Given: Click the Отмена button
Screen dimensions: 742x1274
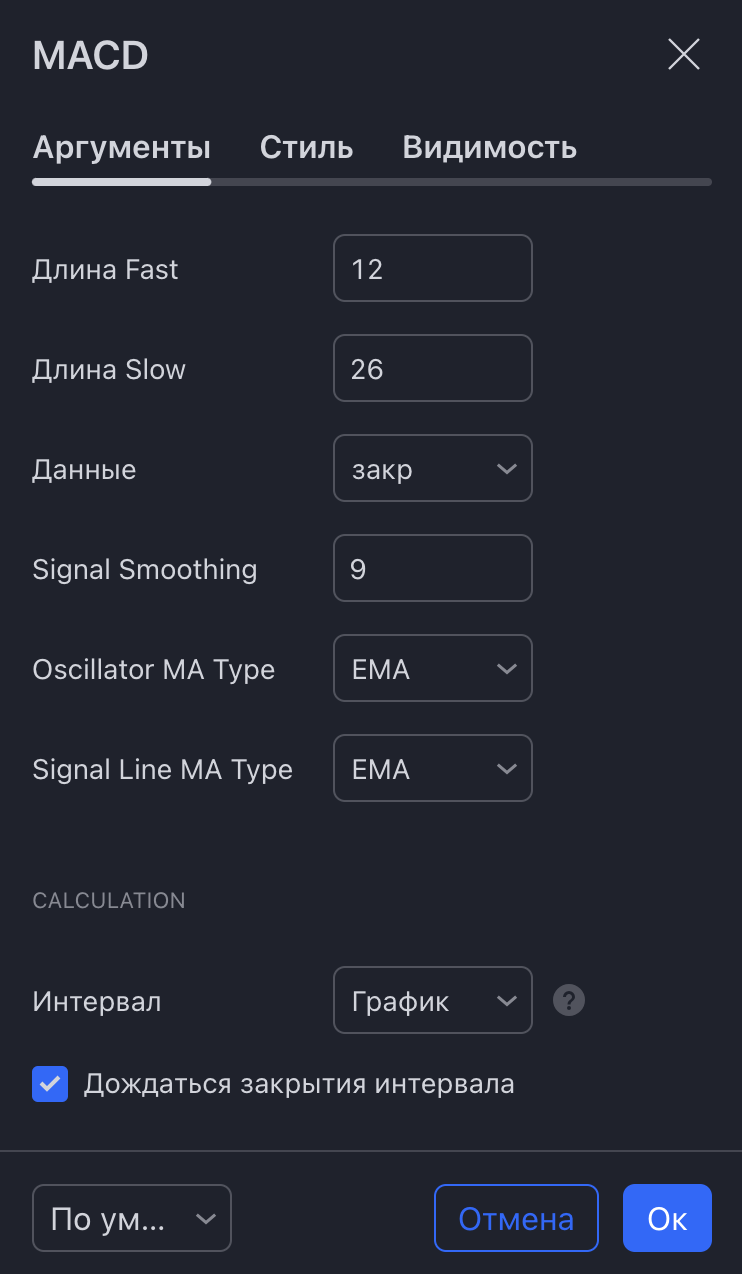Looking at the screenshot, I should point(516,1218).
